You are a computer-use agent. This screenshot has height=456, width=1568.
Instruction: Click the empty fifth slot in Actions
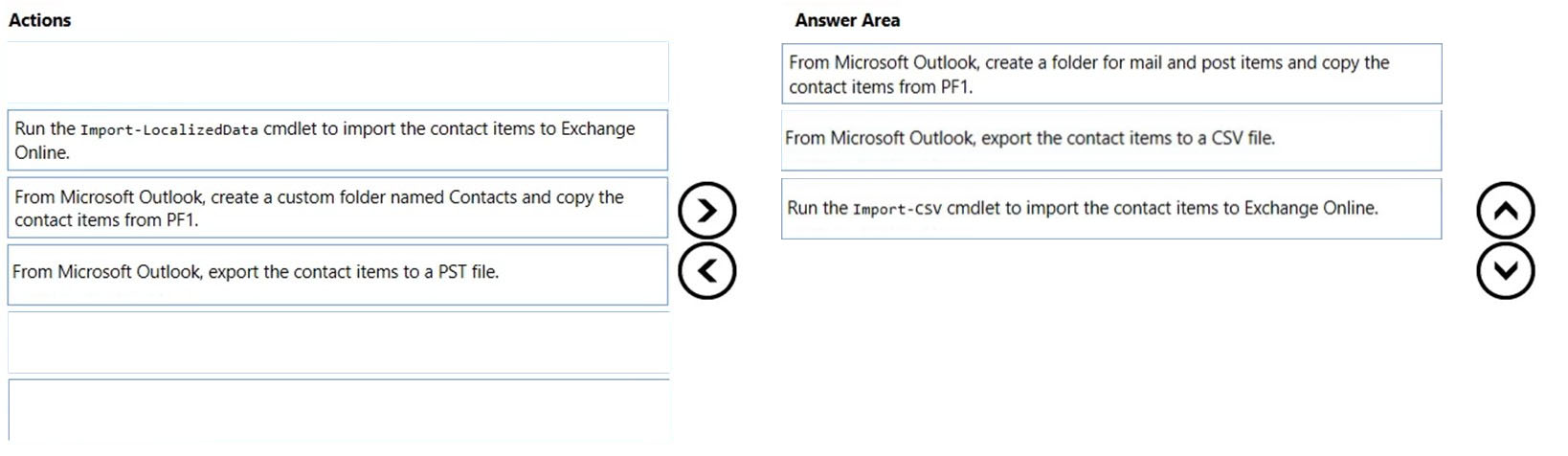[x=338, y=342]
